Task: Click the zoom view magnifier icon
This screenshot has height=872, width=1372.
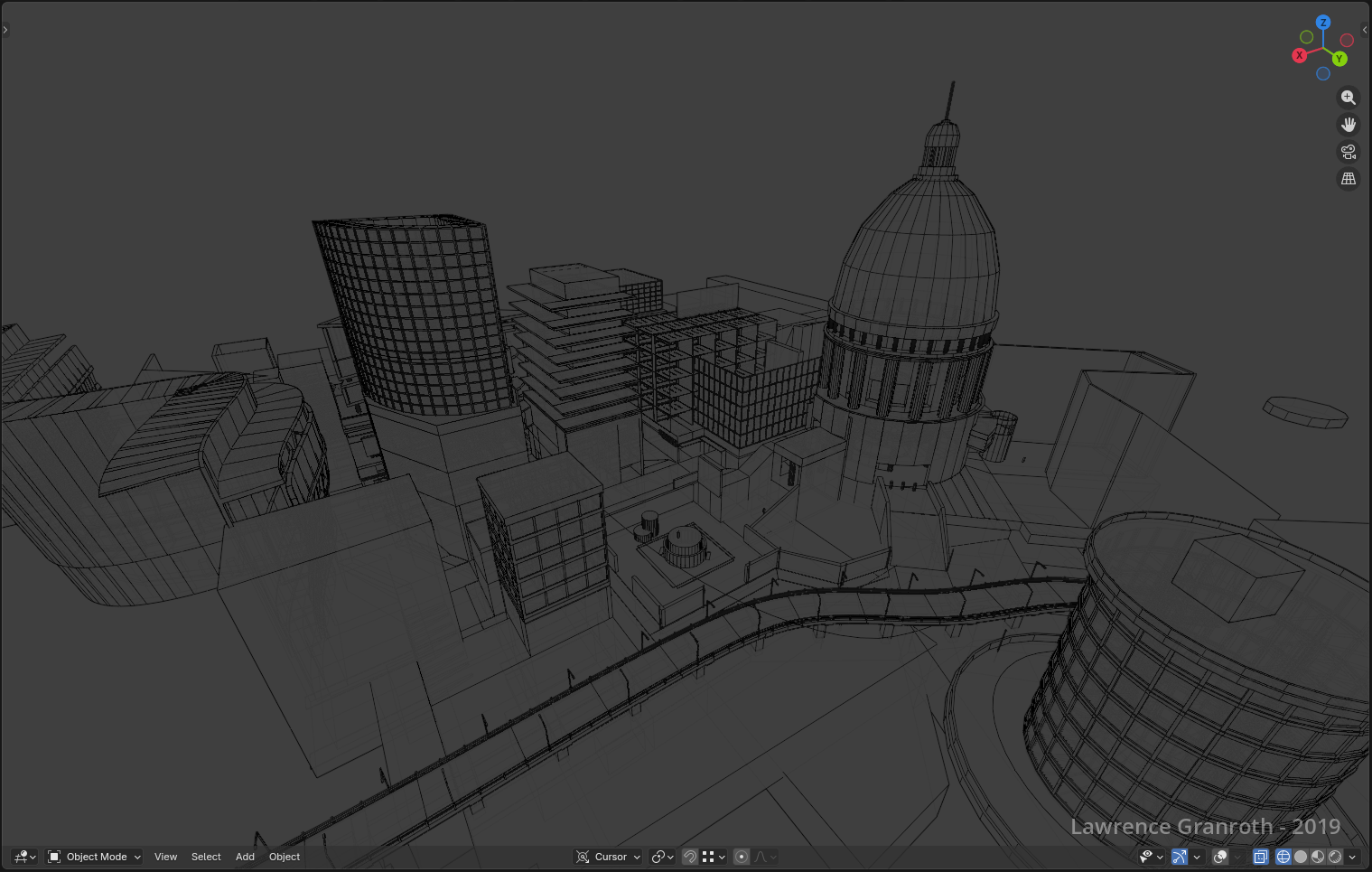Action: 1348,98
